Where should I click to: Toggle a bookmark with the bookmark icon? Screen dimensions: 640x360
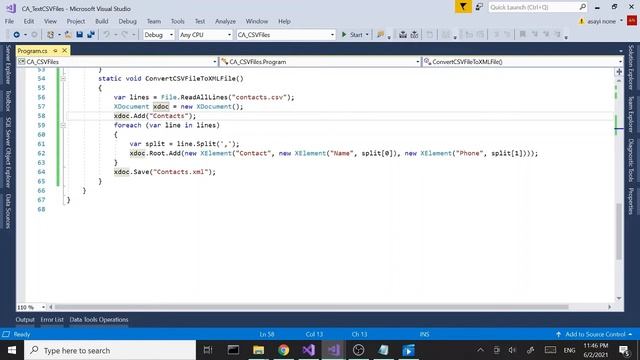pos(522,35)
